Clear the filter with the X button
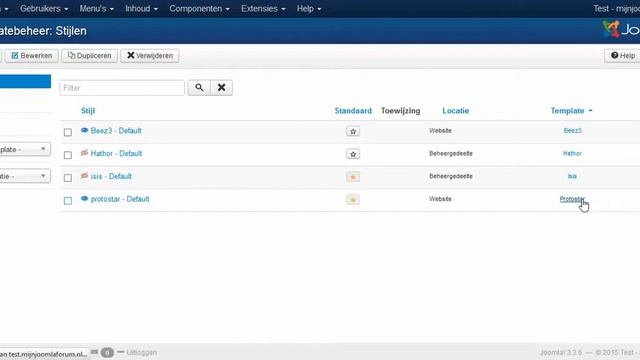Screen dimensions: 640x360 click(222, 88)
